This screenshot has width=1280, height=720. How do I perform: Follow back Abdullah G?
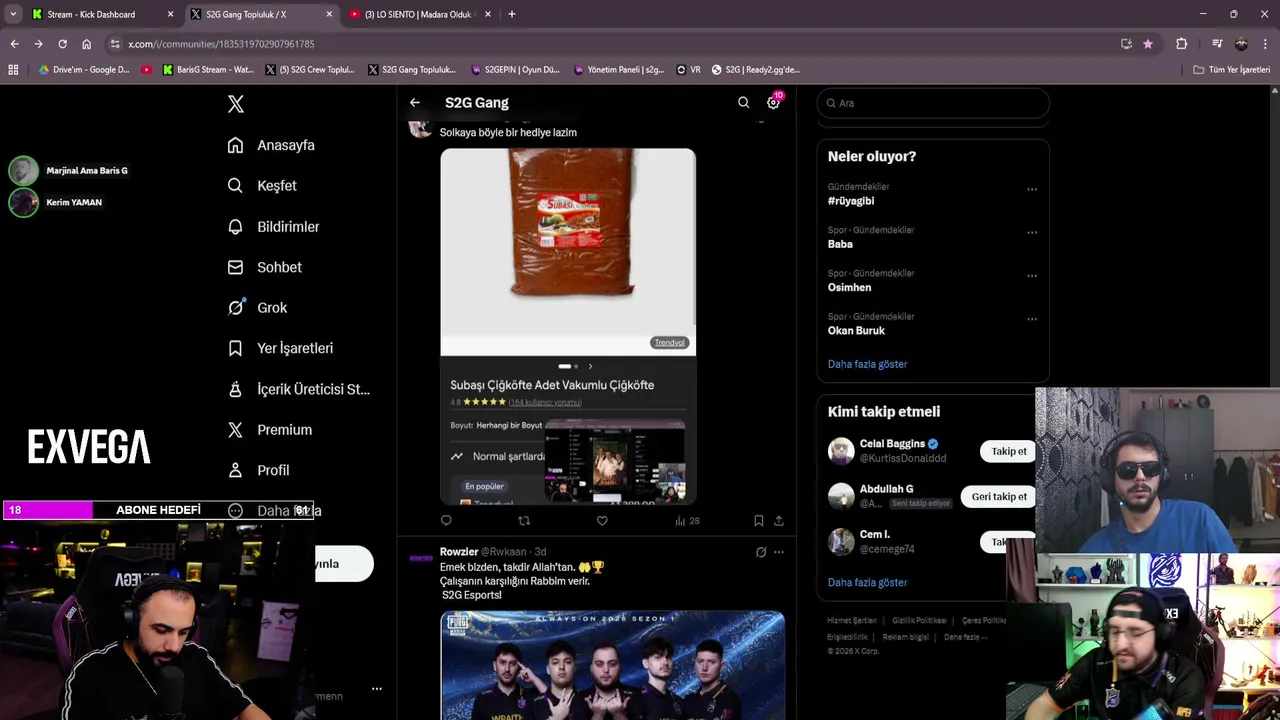tap(999, 496)
